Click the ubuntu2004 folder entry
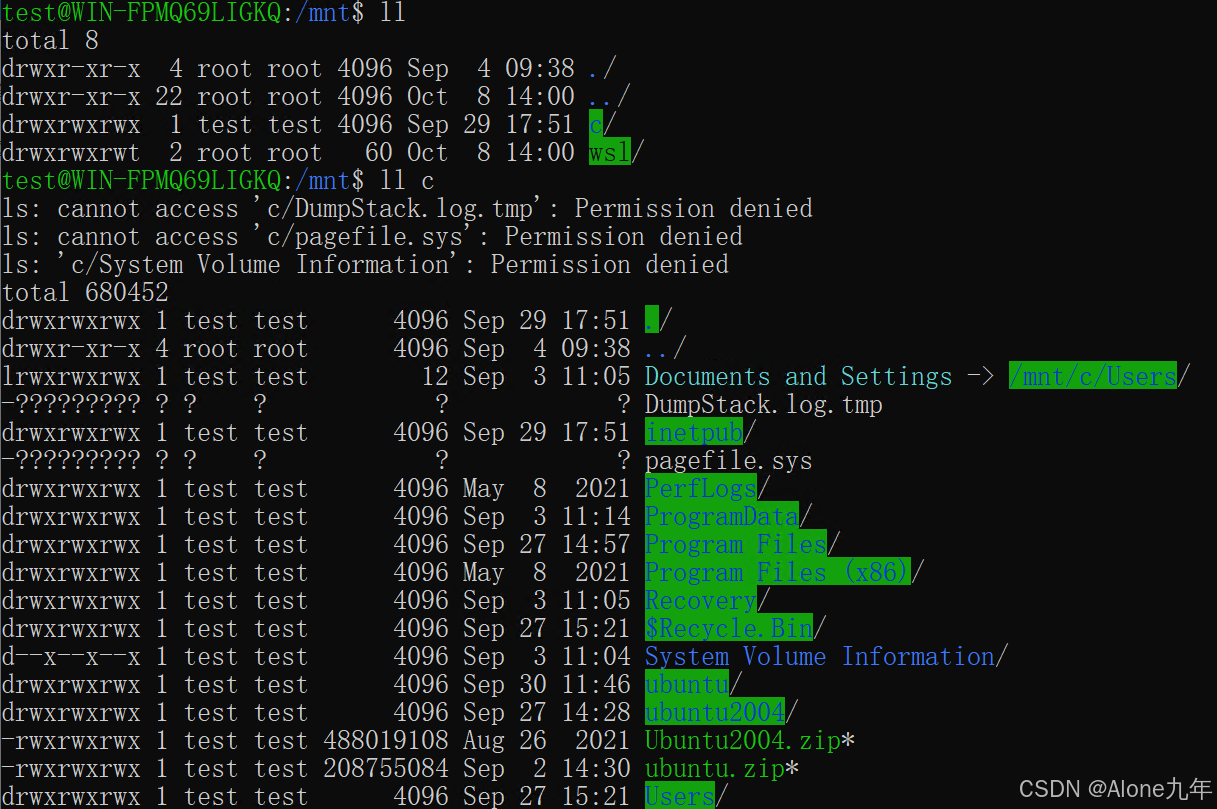This screenshot has height=809, width=1217. (x=714, y=712)
